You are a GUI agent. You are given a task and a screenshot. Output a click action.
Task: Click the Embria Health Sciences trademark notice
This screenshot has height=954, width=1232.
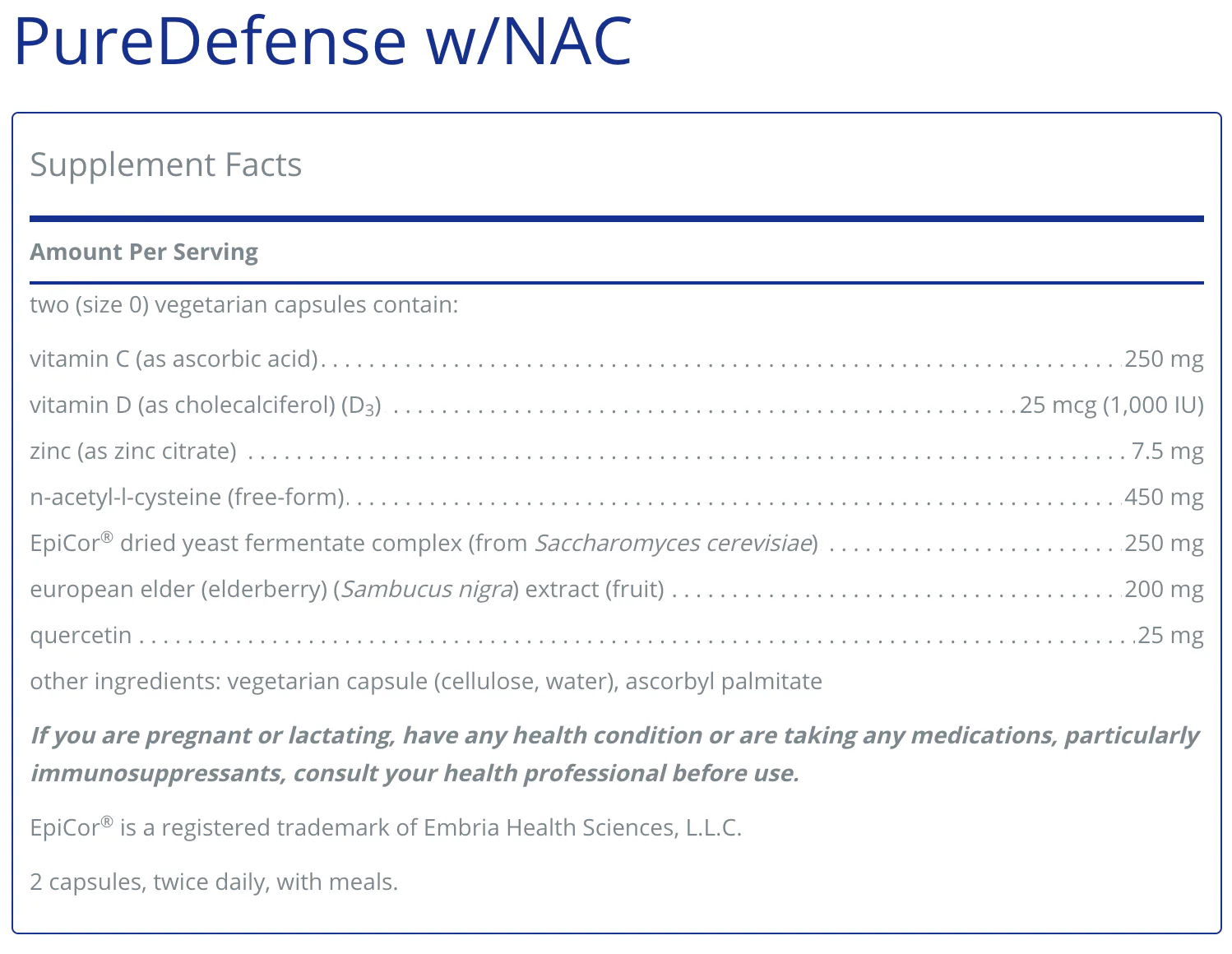point(386,827)
